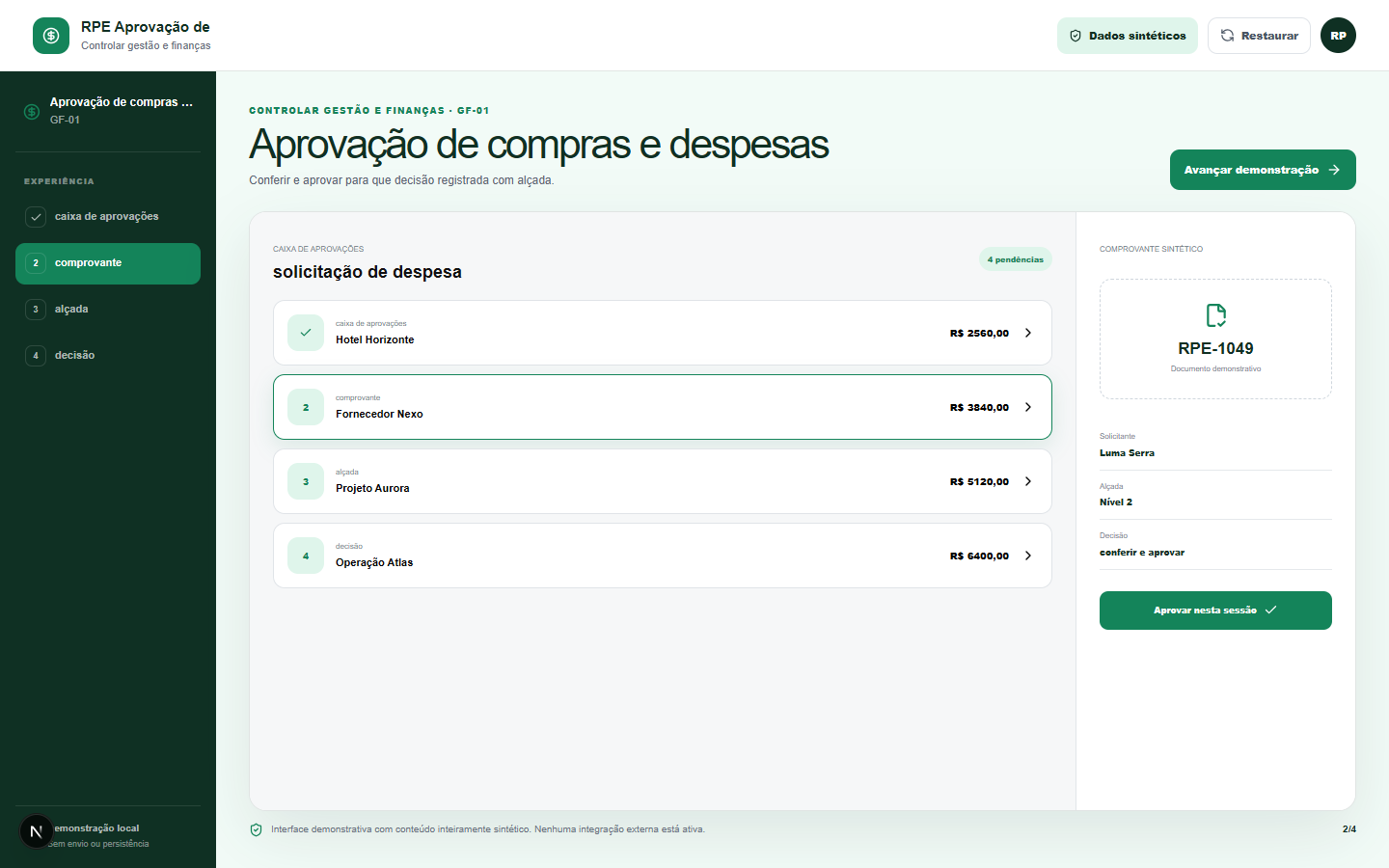The width and height of the screenshot is (1389, 868).
Task: Click the shield icon in Dados sintéticos
Action: click(1076, 36)
